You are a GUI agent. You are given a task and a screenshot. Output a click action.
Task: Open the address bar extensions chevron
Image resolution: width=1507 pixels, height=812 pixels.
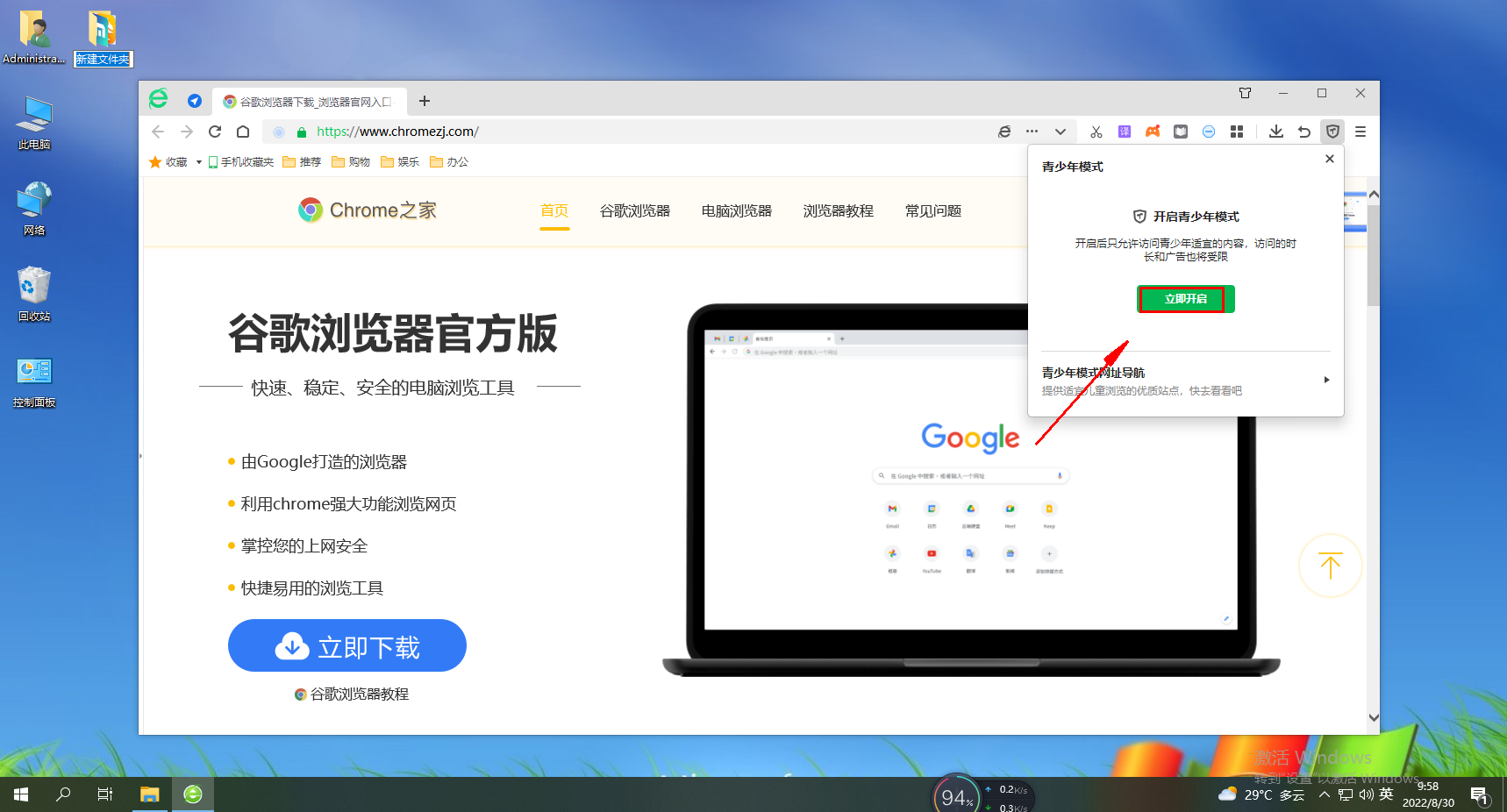point(1061,132)
